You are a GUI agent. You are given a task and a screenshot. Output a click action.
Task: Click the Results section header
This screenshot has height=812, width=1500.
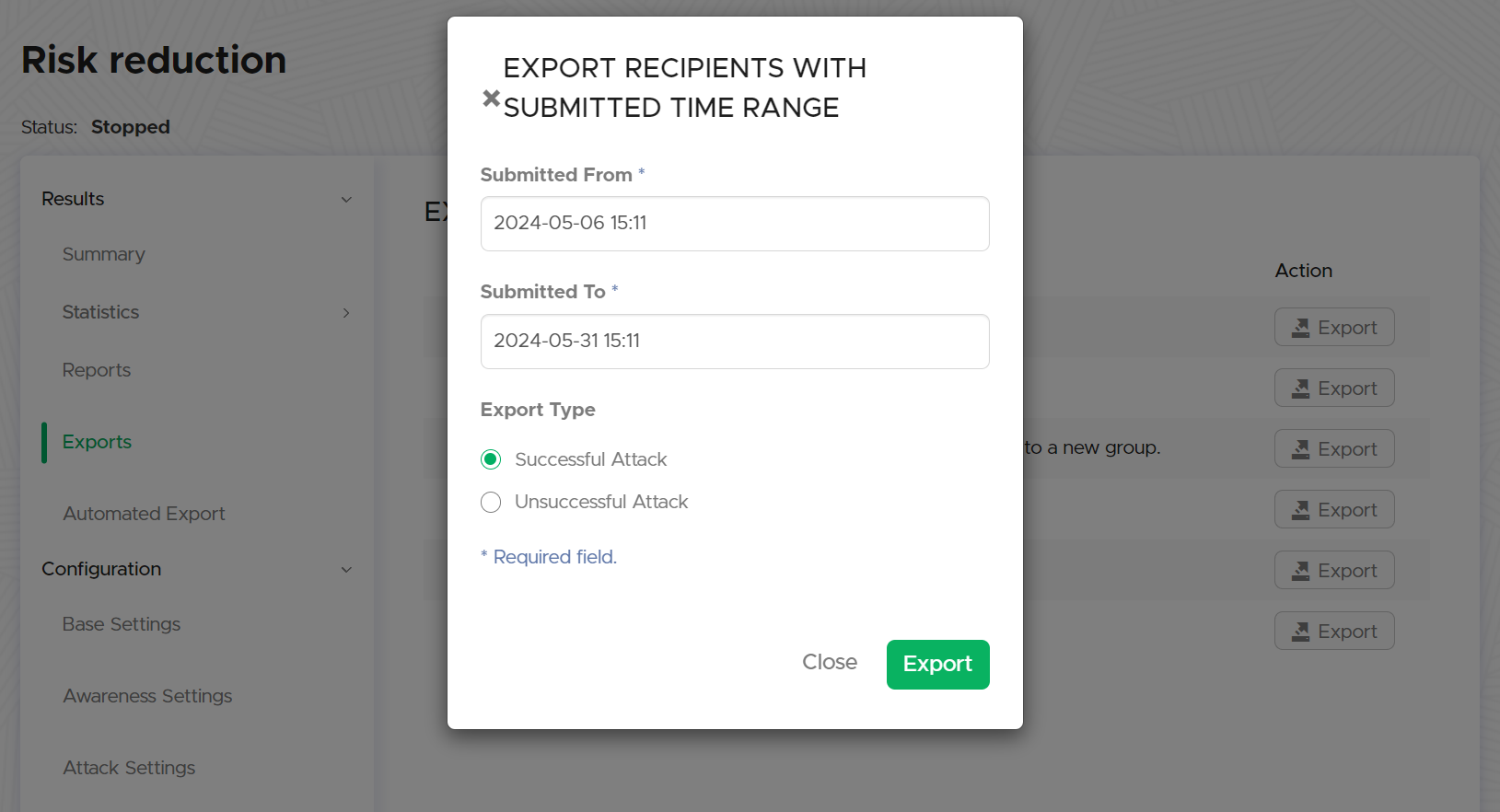73,199
